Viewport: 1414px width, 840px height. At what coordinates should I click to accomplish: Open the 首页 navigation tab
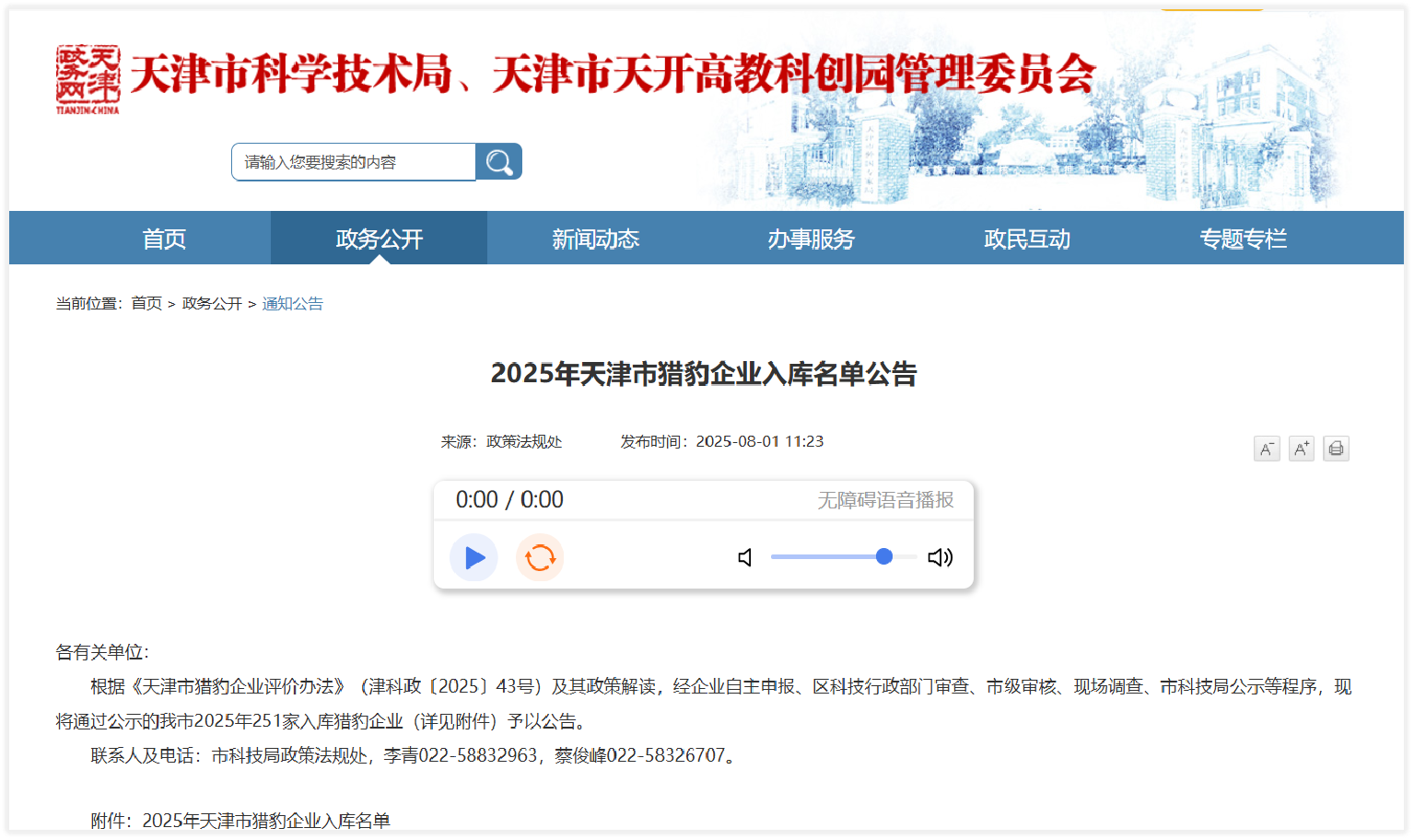(x=164, y=239)
